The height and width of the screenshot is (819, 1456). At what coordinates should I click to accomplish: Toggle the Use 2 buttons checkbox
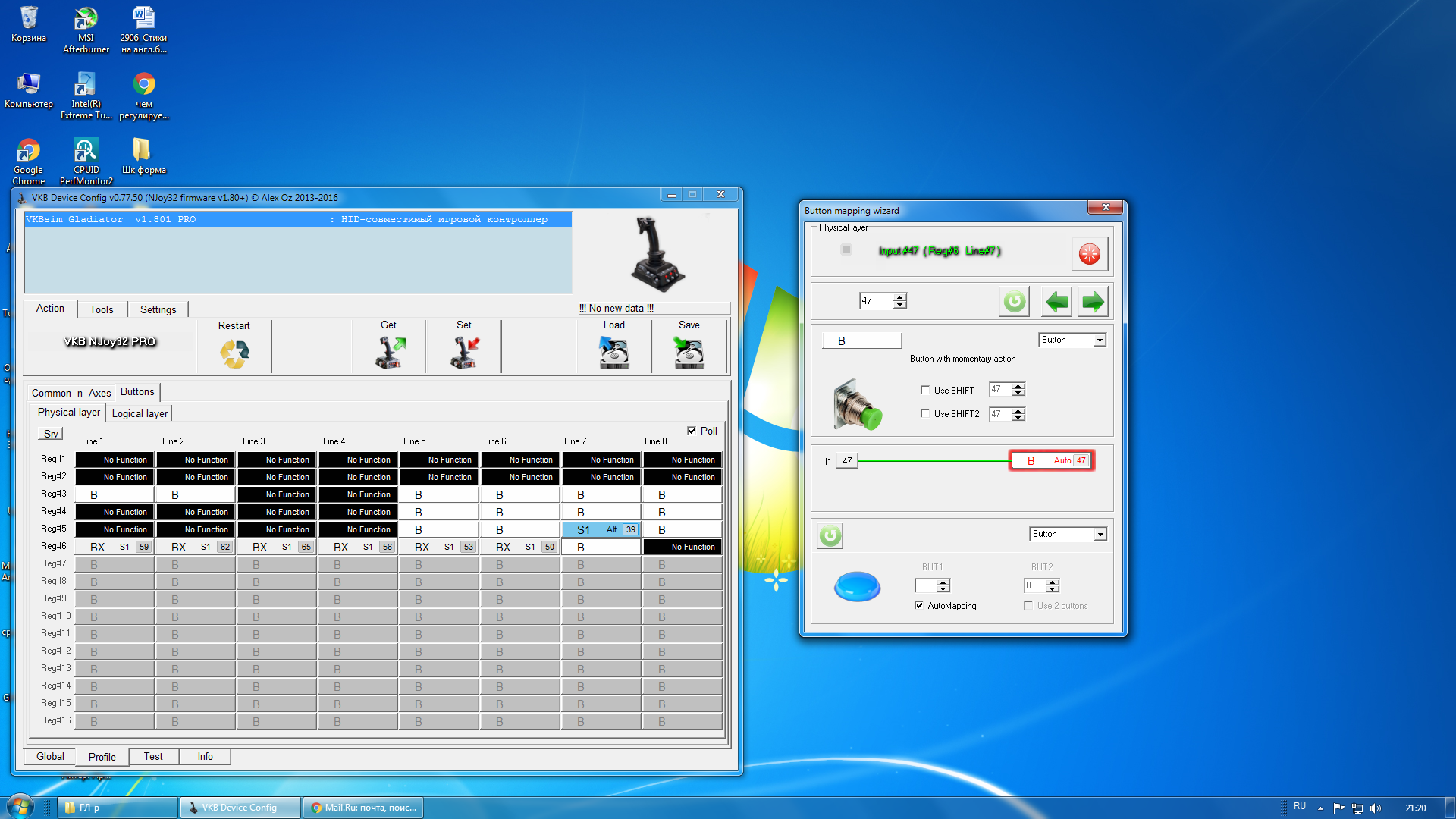pos(1028,605)
